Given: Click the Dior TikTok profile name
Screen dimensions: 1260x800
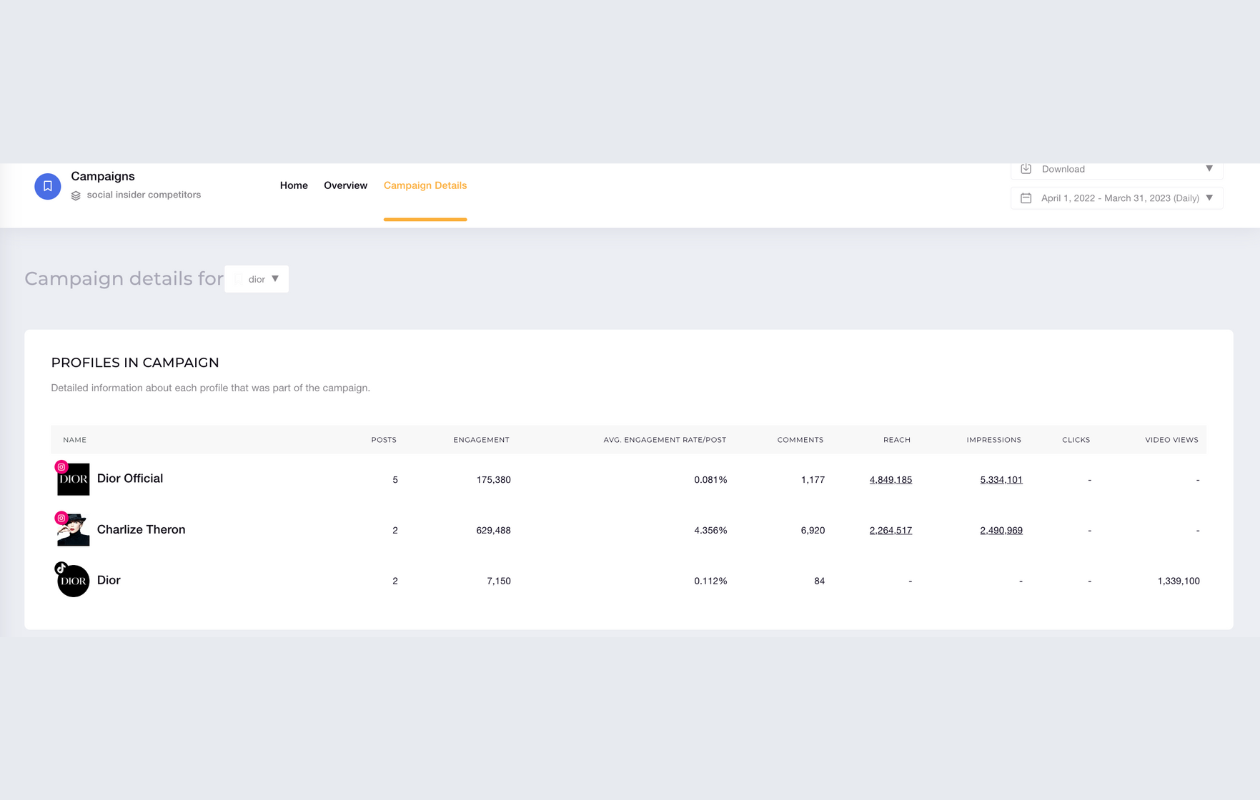Looking at the screenshot, I should 109,580.
